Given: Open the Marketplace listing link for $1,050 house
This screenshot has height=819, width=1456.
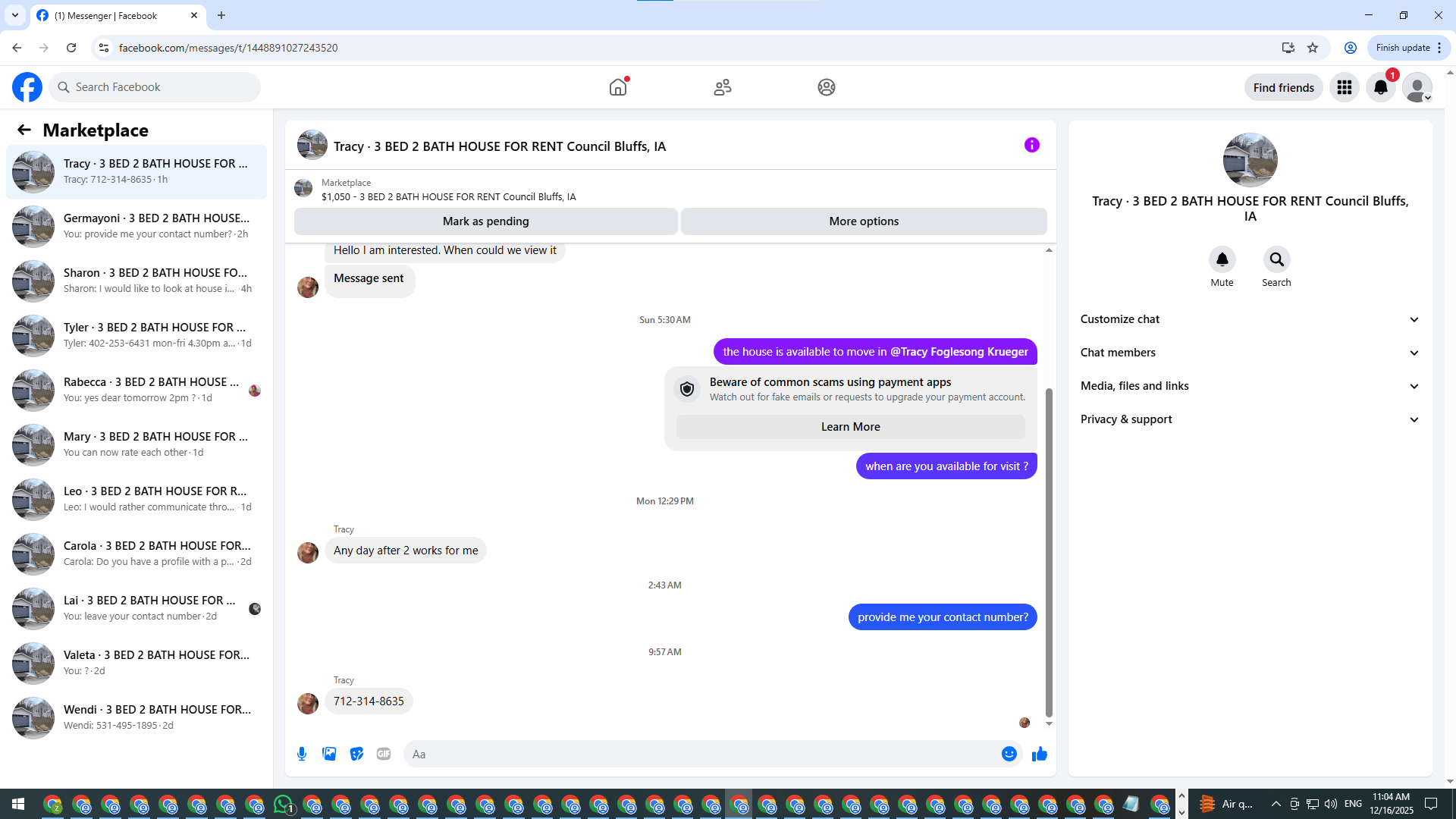Looking at the screenshot, I should click(448, 196).
